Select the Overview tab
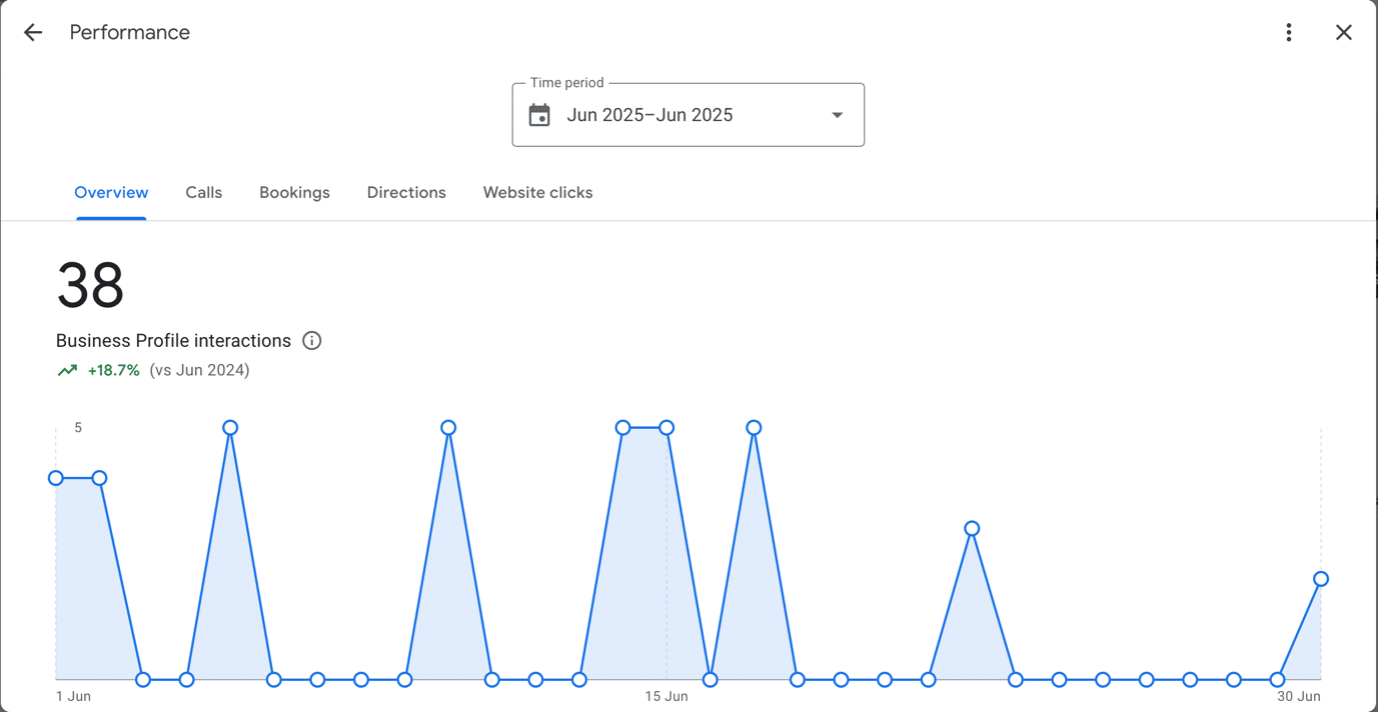Viewport: 1381px width, 715px height. [x=111, y=192]
